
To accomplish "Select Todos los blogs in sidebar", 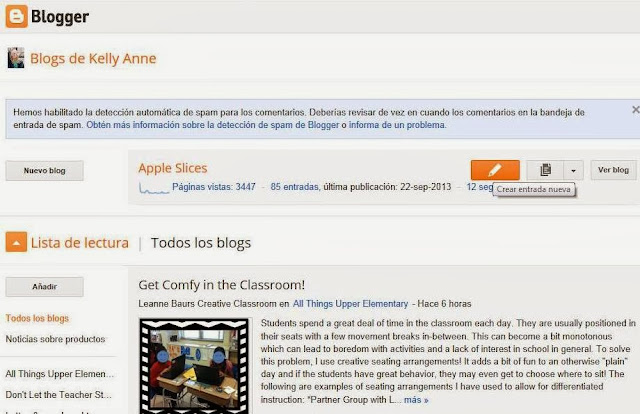I will point(37,318).
